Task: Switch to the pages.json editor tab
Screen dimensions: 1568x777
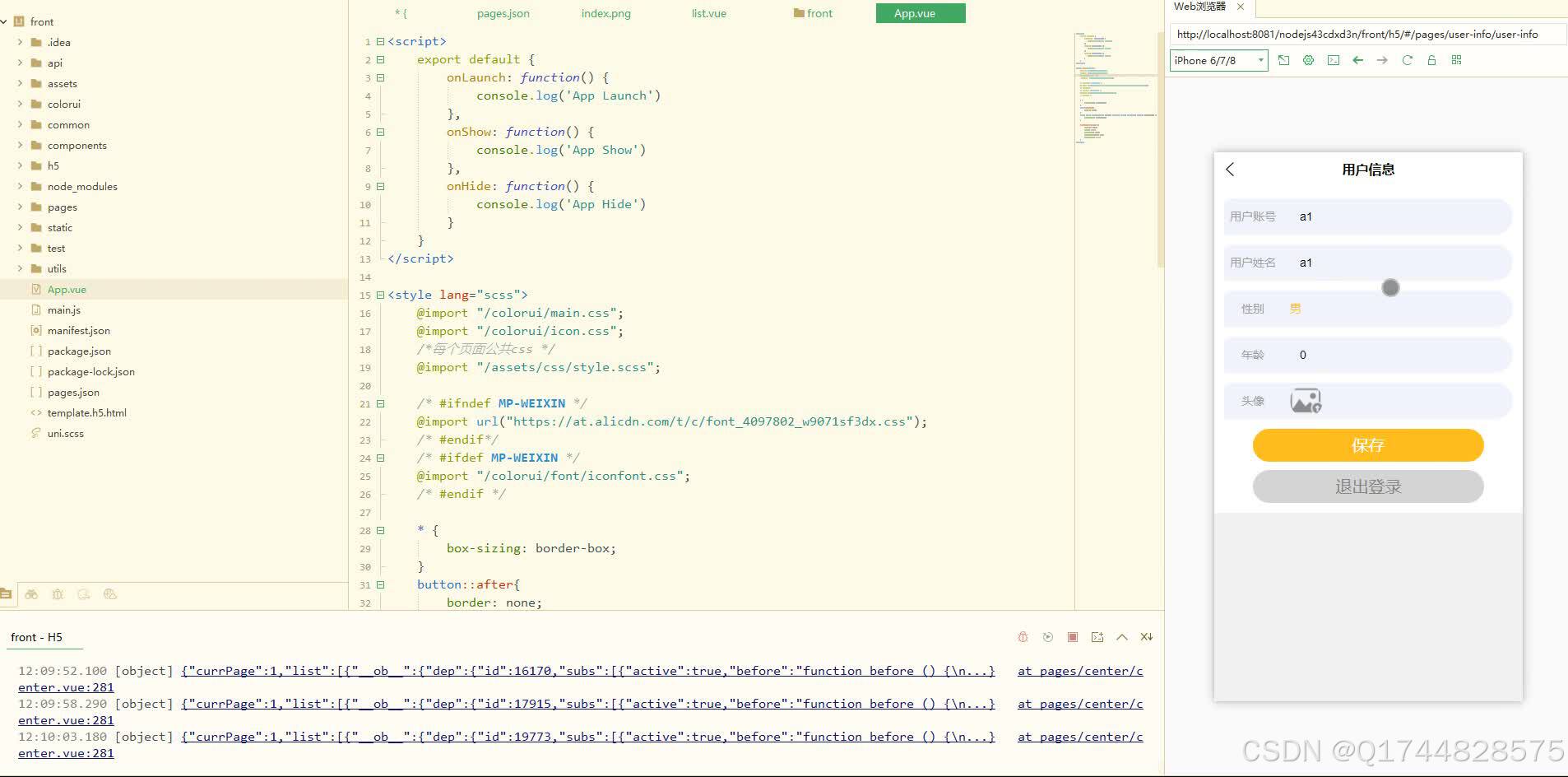Action: click(x=503, y=13)
